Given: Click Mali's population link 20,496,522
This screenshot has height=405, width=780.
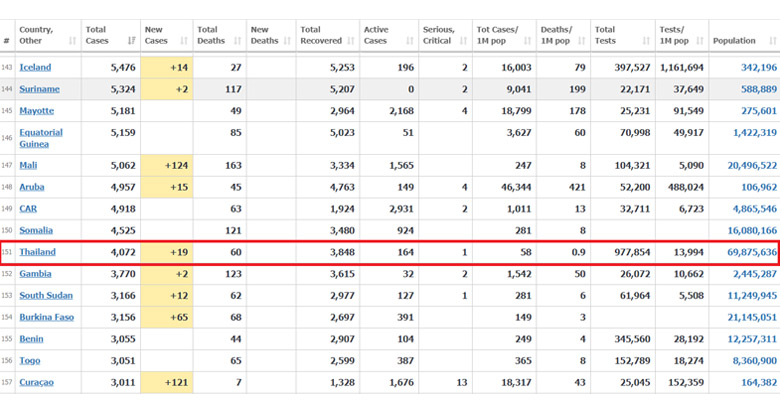Looking at the screenshot, I should (744, 166).
